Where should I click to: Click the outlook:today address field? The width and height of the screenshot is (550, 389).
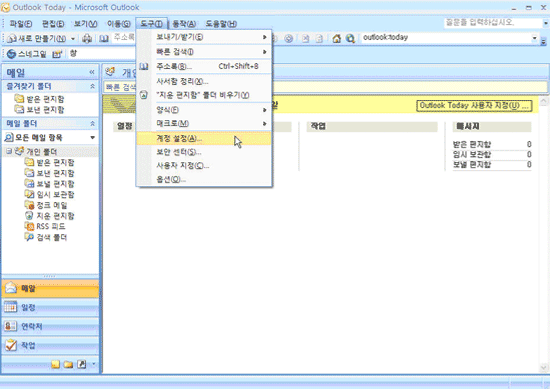coord(446,38)
